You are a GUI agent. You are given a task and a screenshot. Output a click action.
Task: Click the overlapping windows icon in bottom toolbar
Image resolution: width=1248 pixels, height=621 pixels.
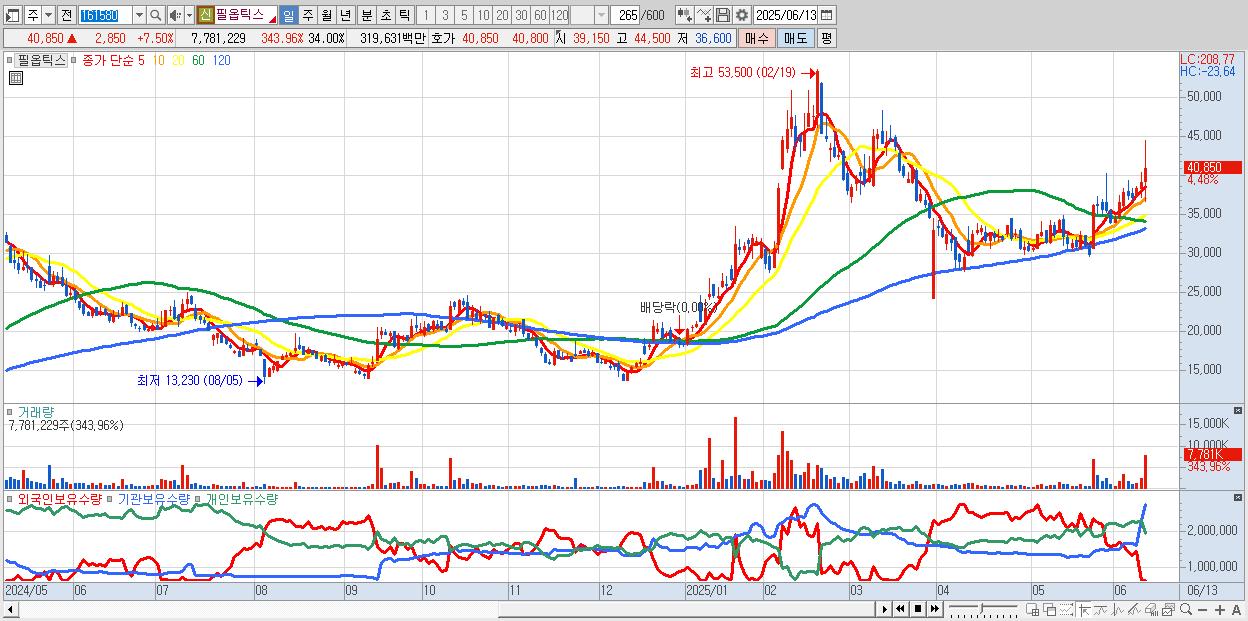1050,609
